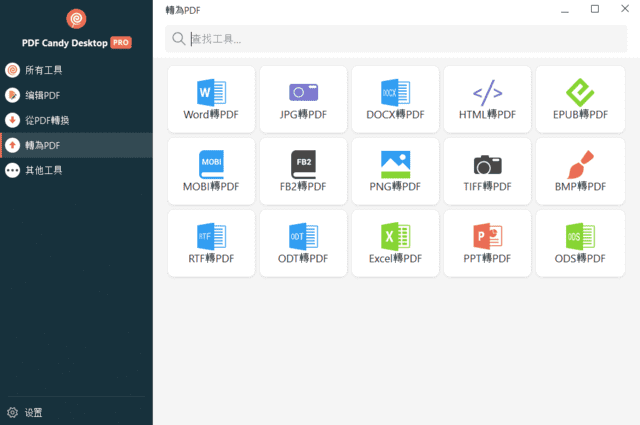Select the JPG轉PDF converter
This screenshot has height=425, width=640.
pos(303,100)
